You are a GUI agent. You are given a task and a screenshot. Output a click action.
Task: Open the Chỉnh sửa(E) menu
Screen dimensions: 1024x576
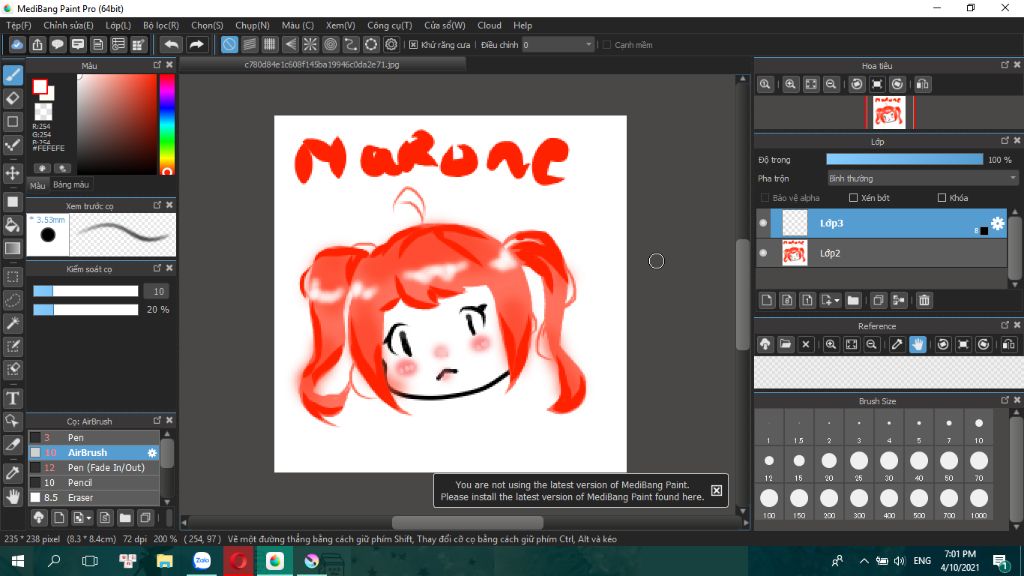pyautogui.click(x=69, y=25)
